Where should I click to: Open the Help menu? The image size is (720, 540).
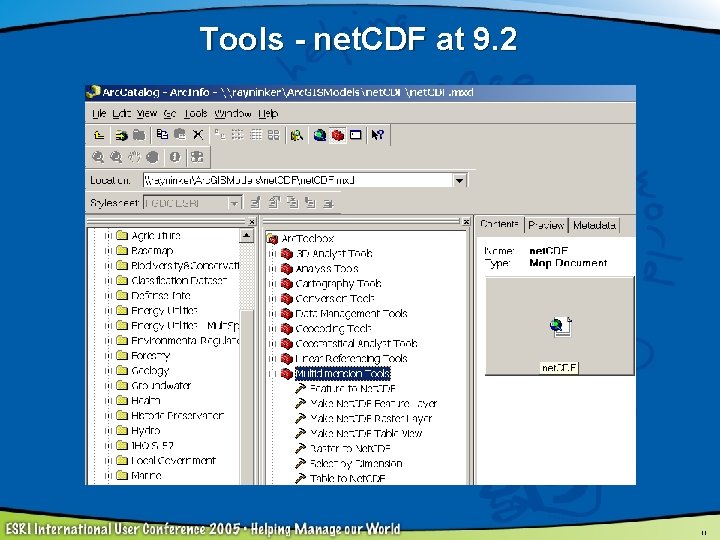(268, 113)
